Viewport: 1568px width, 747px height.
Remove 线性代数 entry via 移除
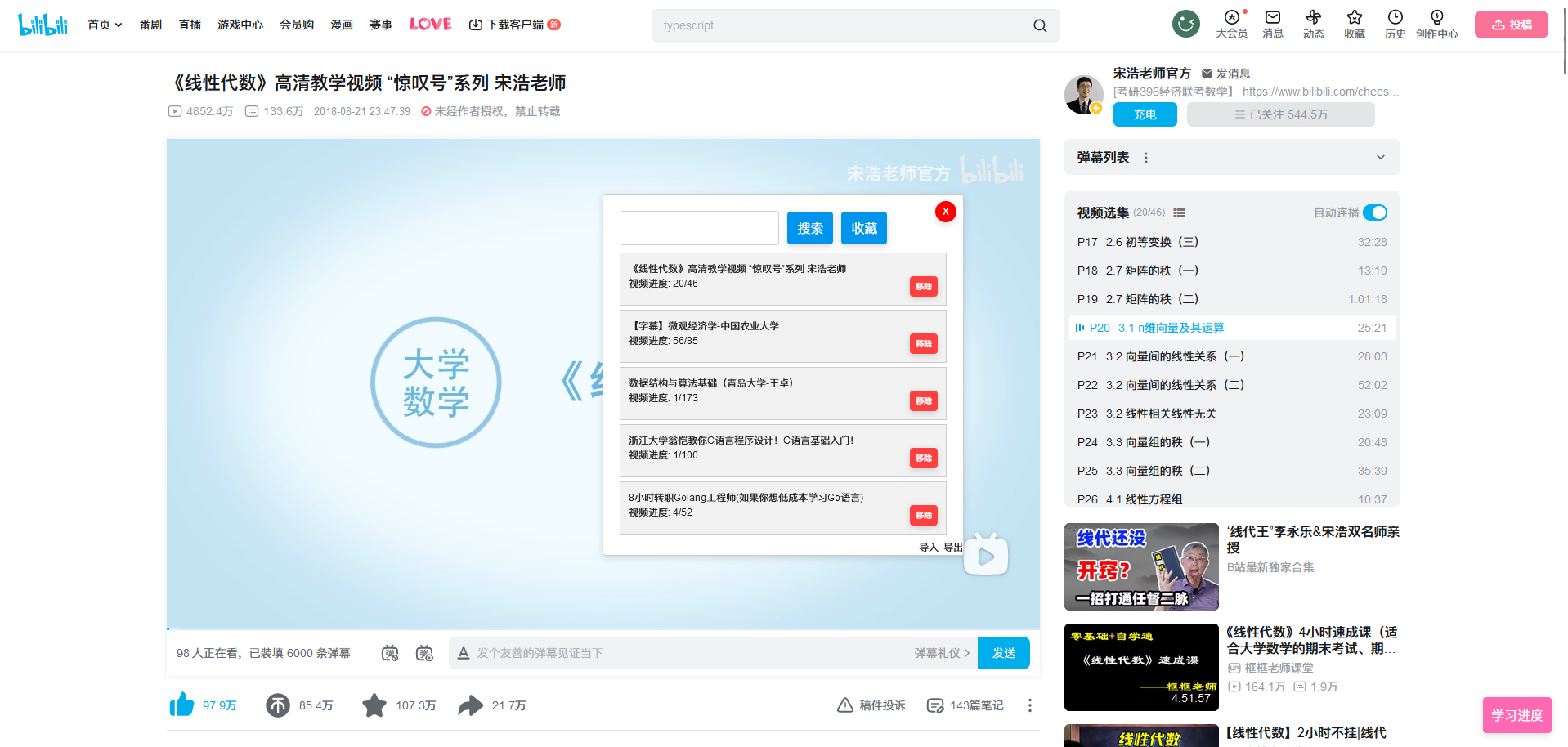click(924, 287)
